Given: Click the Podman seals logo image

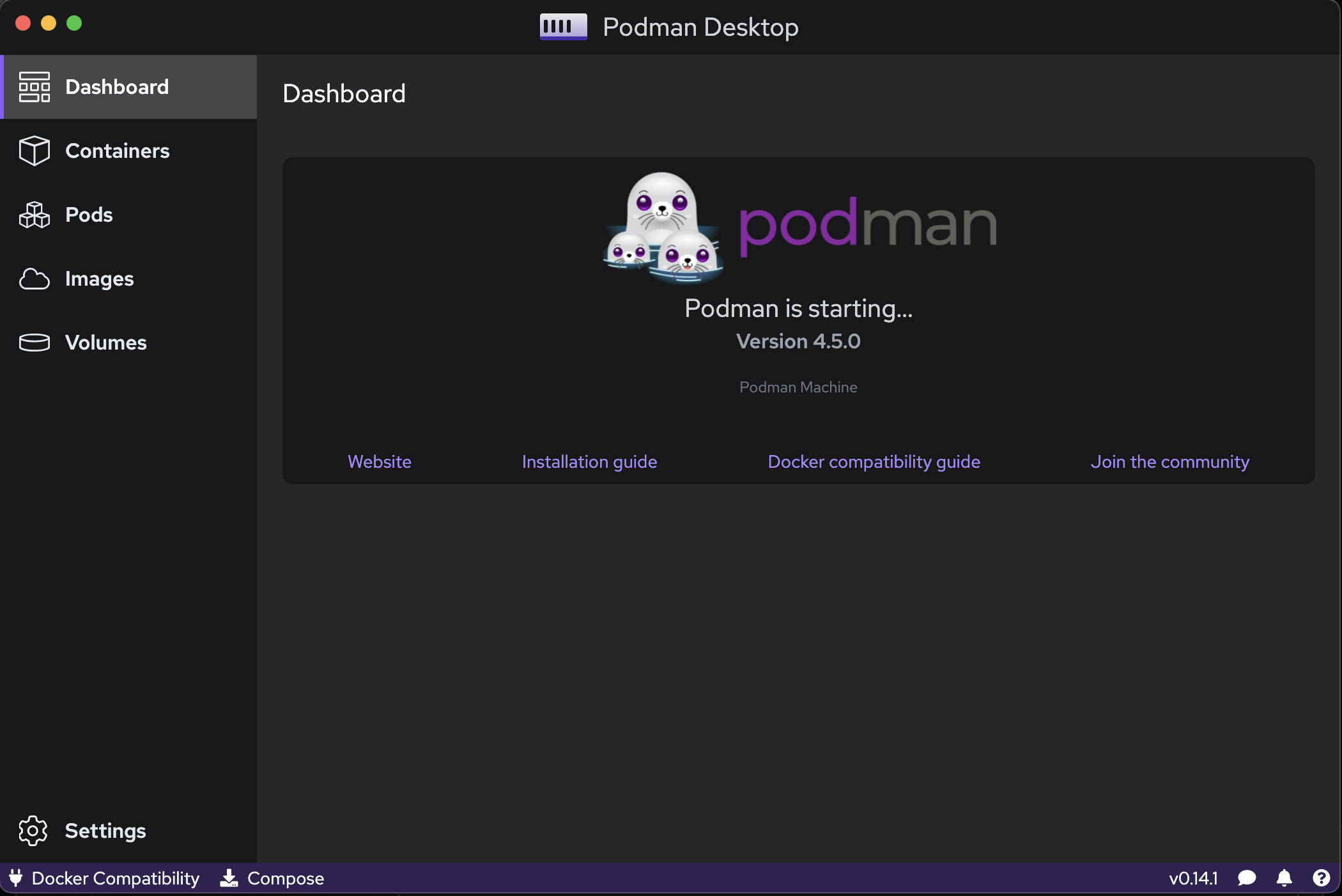Looking at the screenshot, I should tap(663, 228).
